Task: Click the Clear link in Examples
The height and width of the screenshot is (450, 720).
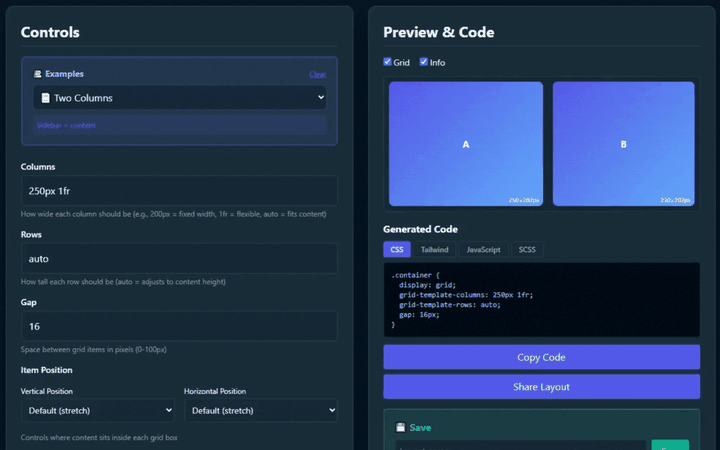Action: [x=318, y=74]
